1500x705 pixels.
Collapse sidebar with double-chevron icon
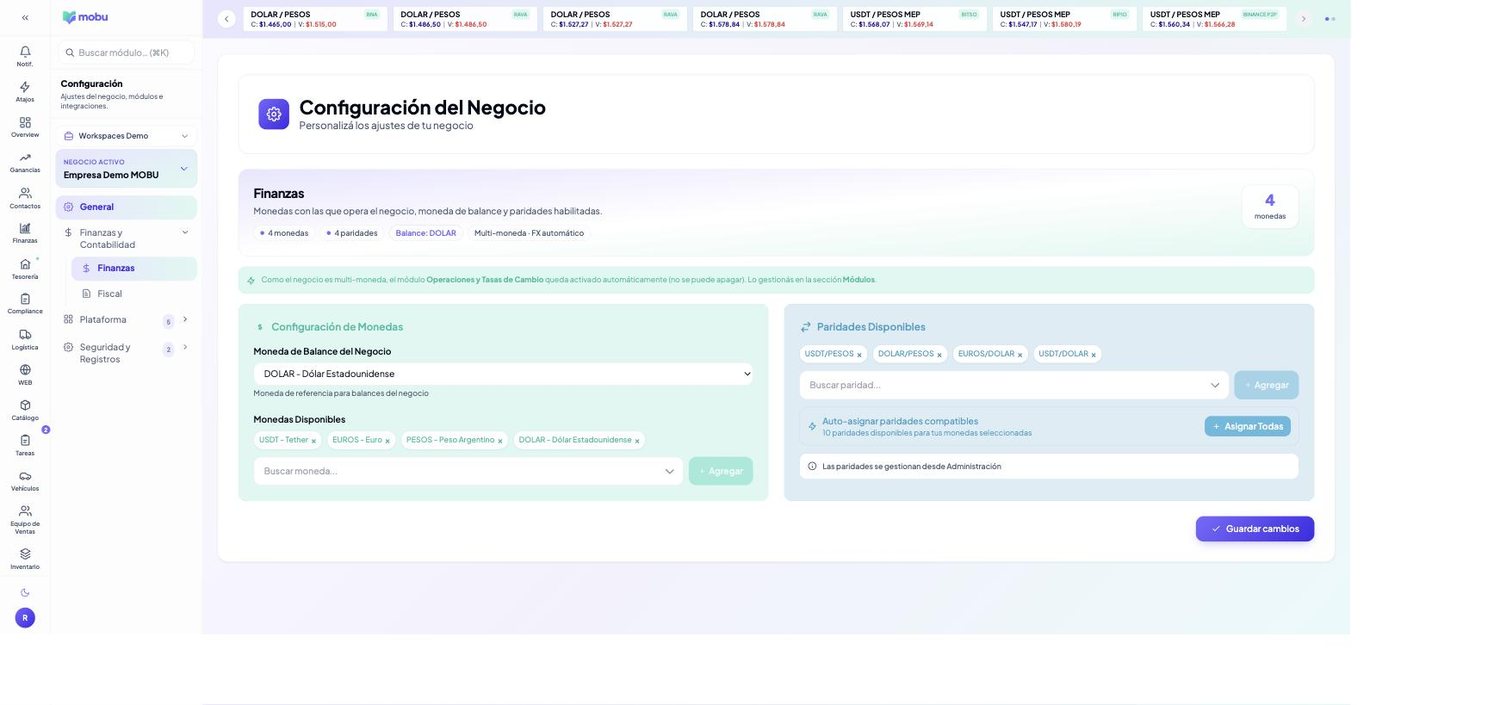tap(25, 17)
